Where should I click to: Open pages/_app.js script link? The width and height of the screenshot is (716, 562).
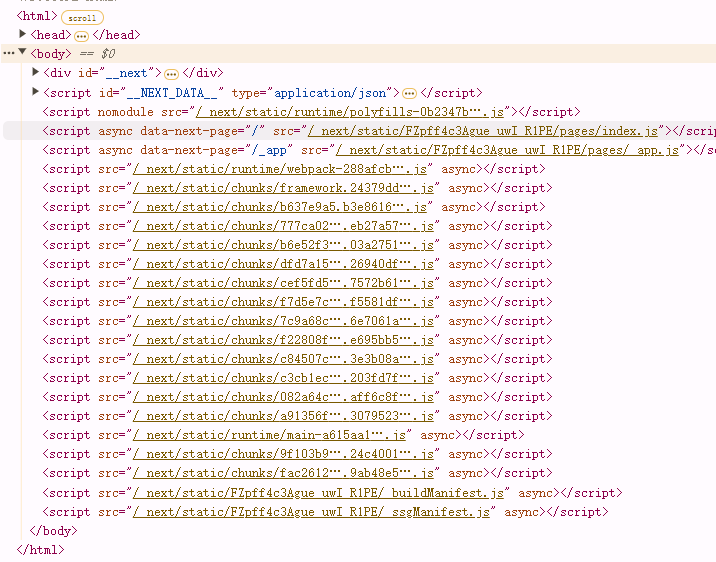(x=507, y=150)
